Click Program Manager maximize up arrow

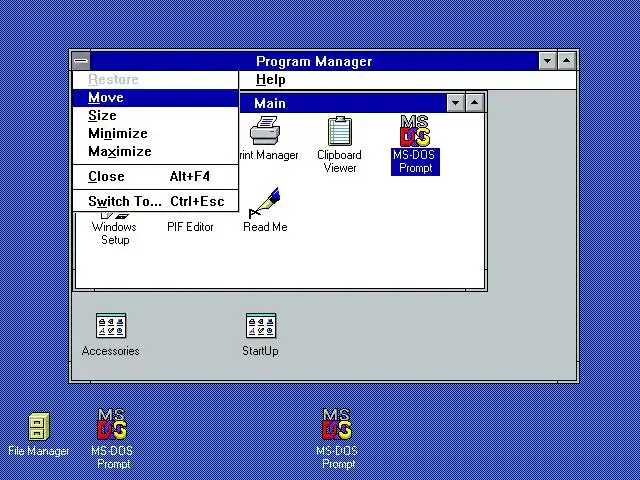click(567, 61)
